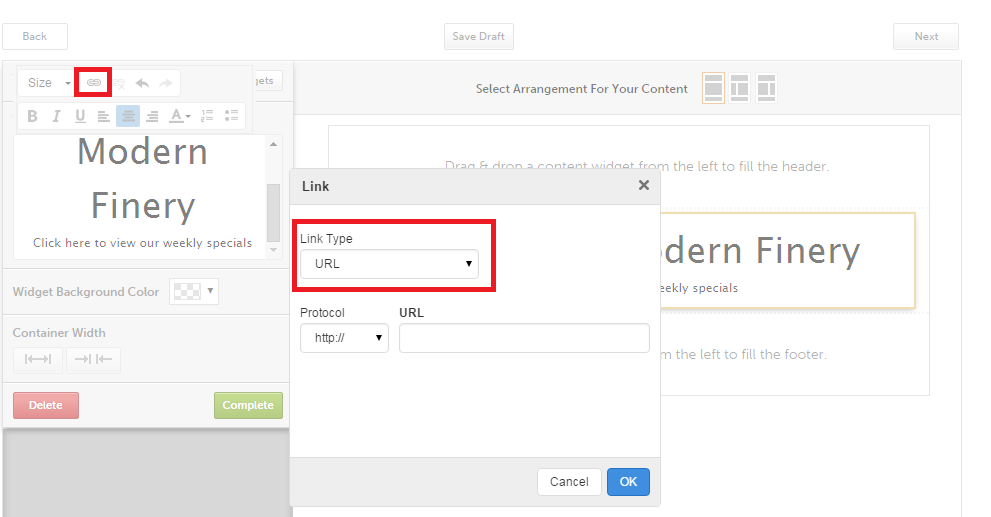This screenshot has width=991, height=517.
Task: Select the narrow container width icon
Action: tap(93, 360)
